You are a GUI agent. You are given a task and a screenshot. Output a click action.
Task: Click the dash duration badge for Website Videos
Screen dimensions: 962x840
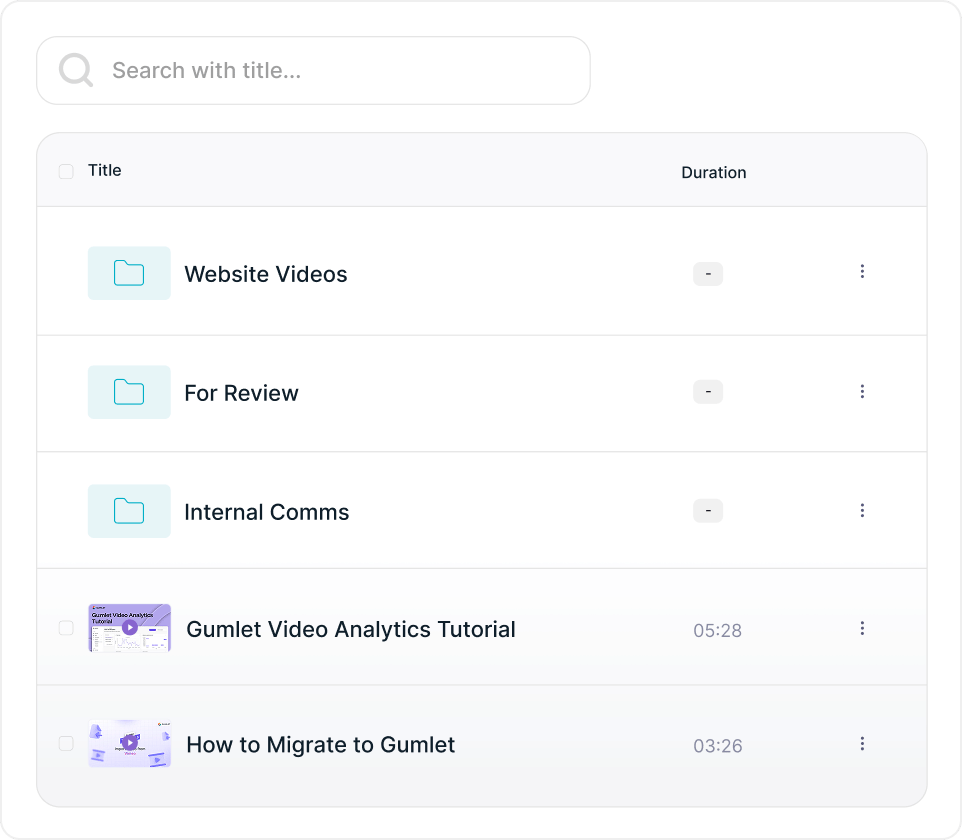click(708, 273)
